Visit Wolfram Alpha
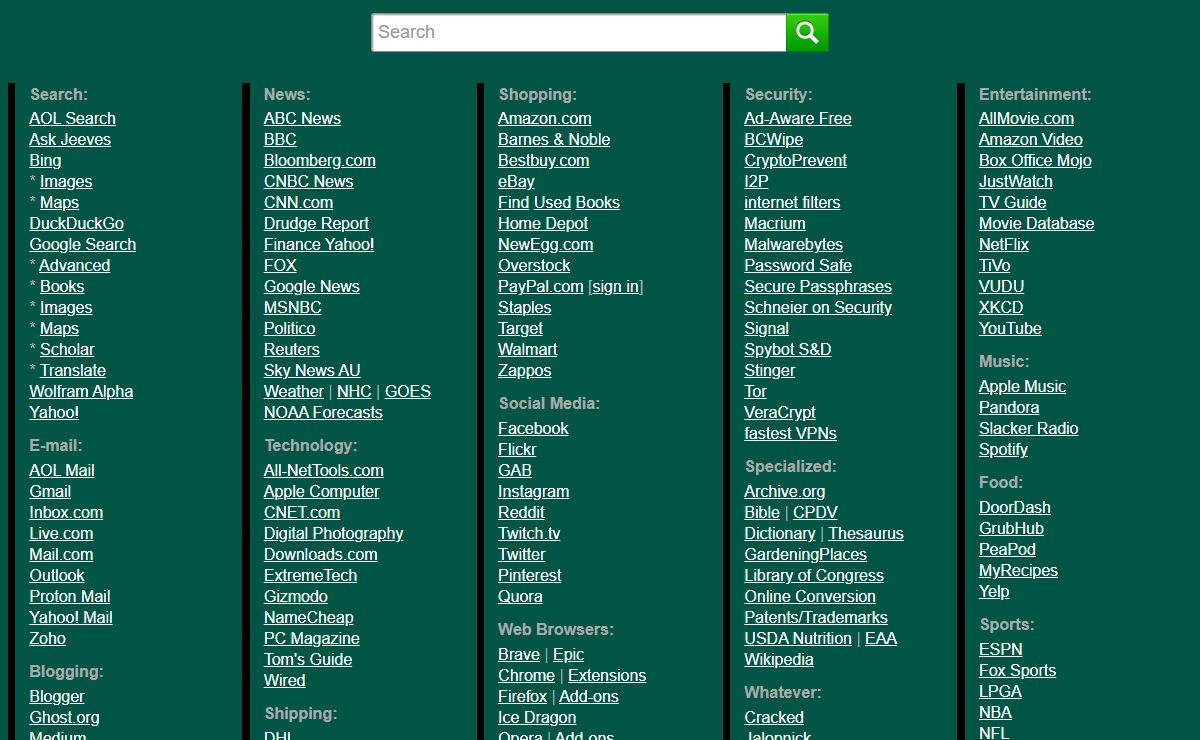 pos(81,391)
